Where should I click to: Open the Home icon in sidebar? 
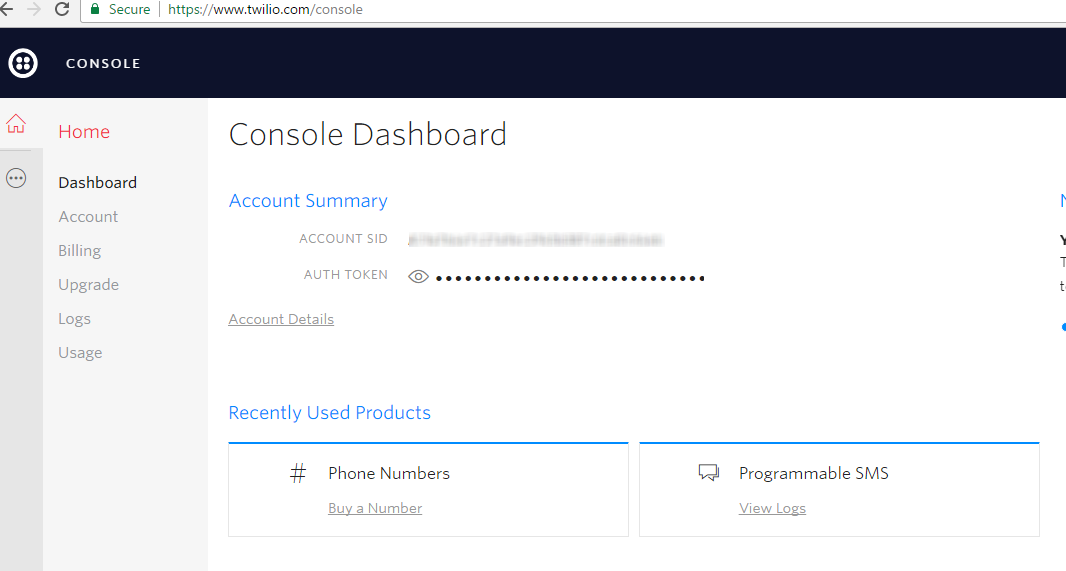(16, 124)
